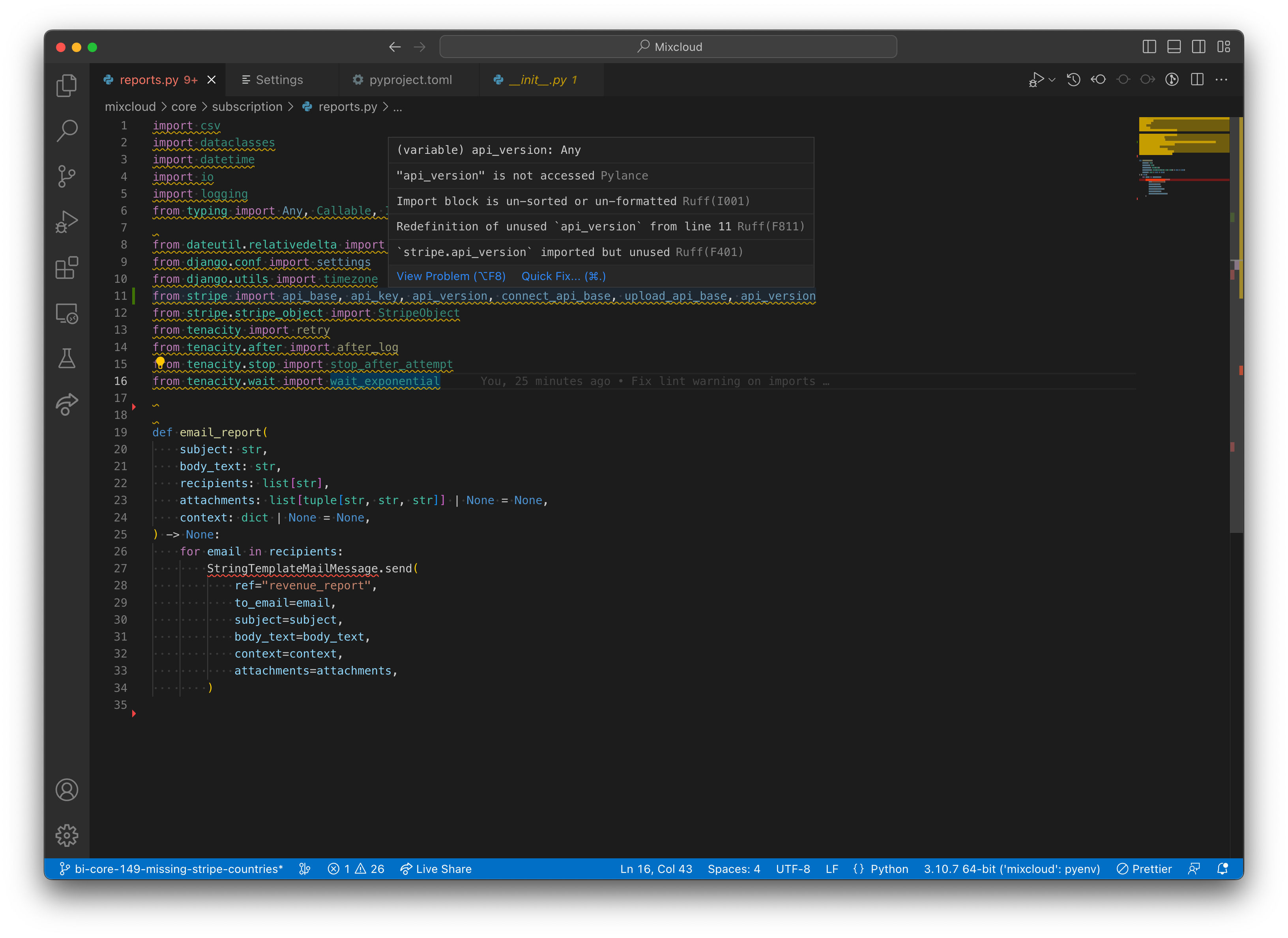The width and height of the screenshot is (1288, 938).
Task: Open the Search view in the activity bar
Action: (67, 131)
